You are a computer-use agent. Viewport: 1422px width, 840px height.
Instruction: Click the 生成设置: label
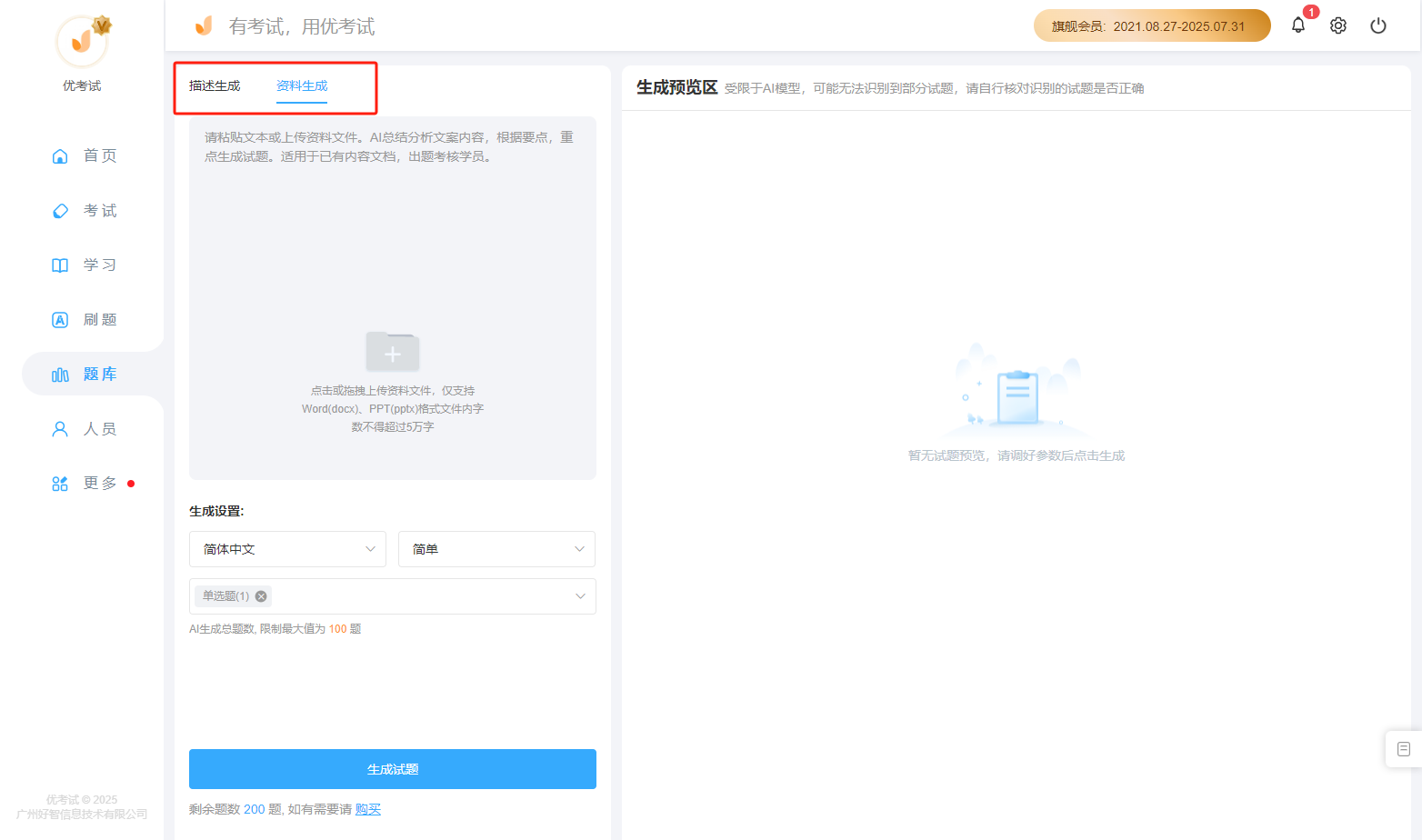pos(216,511)
